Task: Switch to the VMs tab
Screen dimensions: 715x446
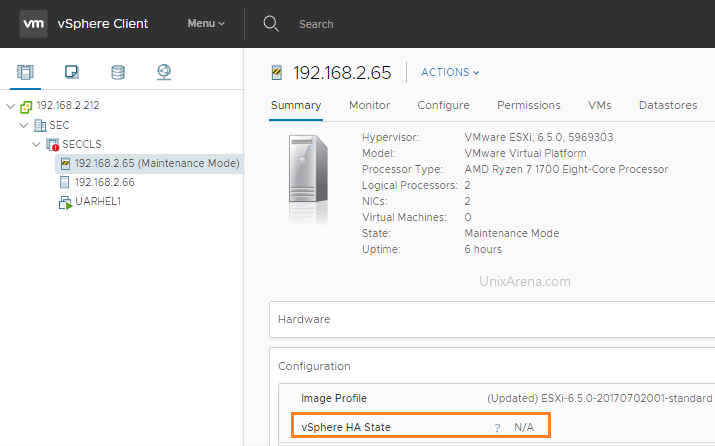Action: 600,105
